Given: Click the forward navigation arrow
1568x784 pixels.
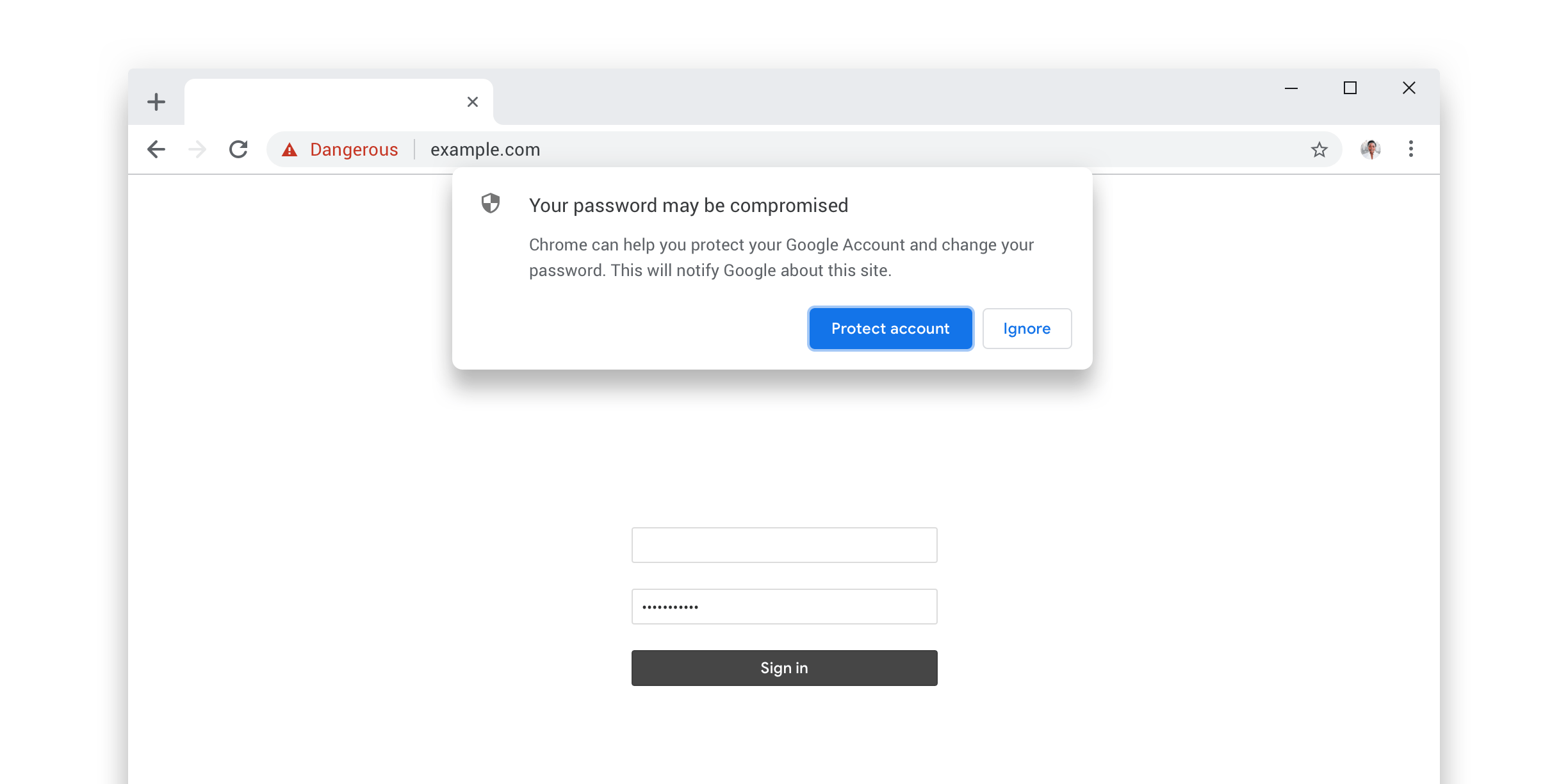Looking at the screenshot, I should click(197, 150).
